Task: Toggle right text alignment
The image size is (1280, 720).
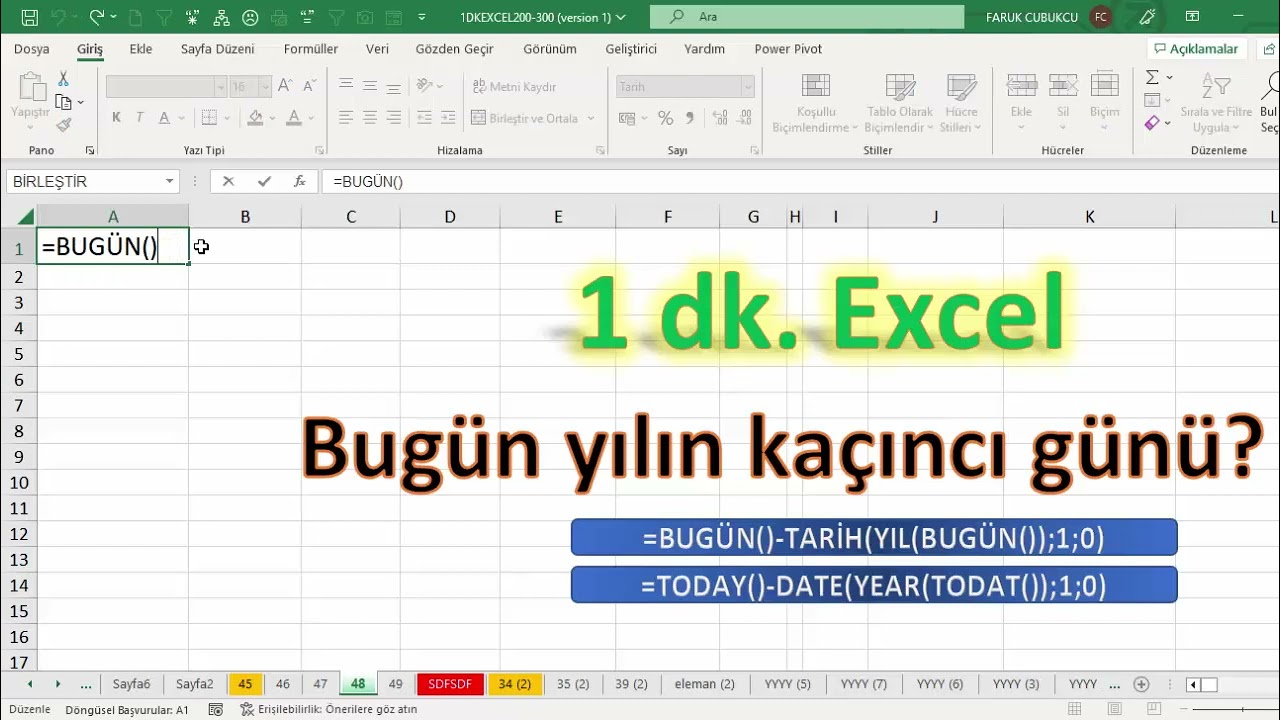Action: point(394,118)
